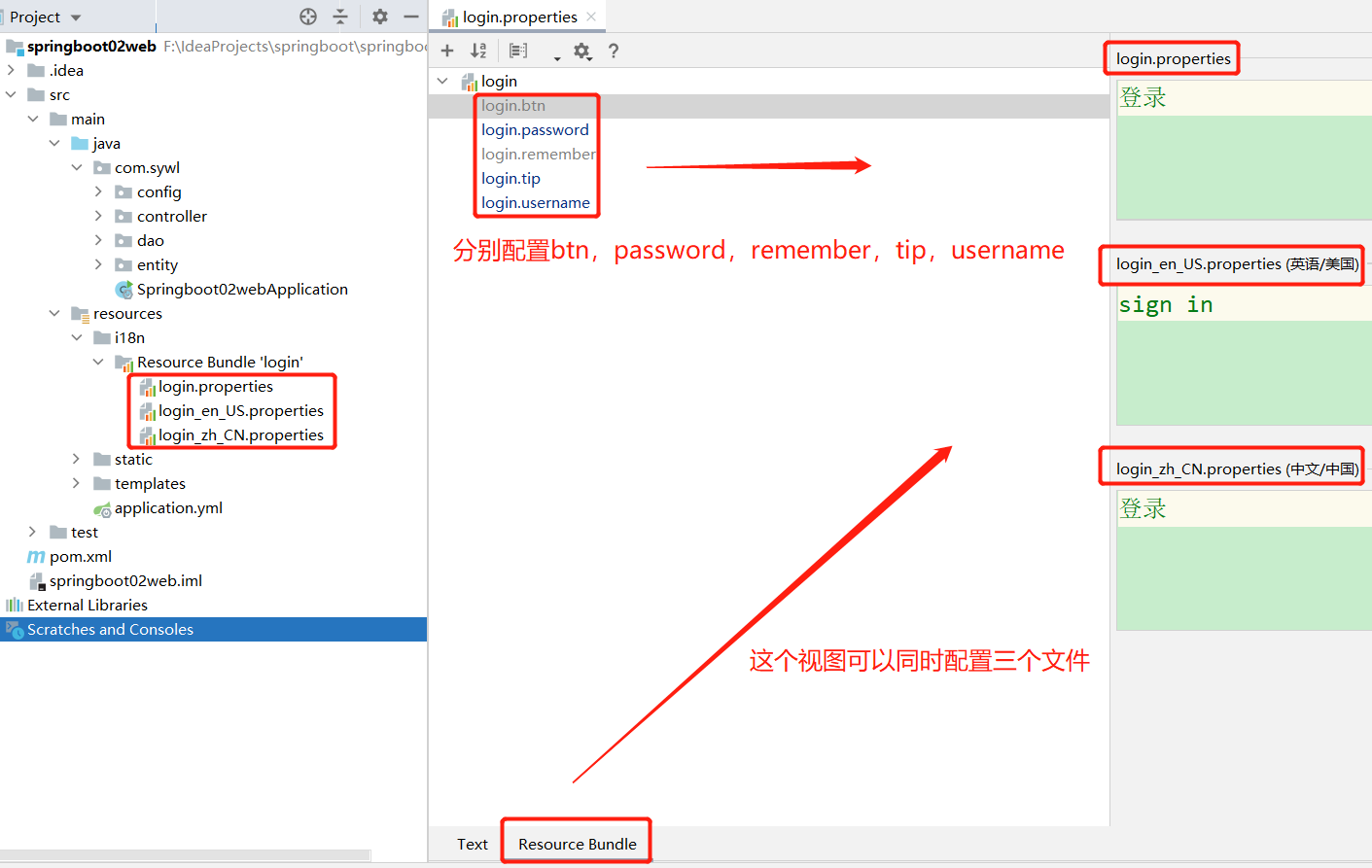Open login_en_US.properties in project tree
This screenshot has width=1372, height=868.
[240, 410]
